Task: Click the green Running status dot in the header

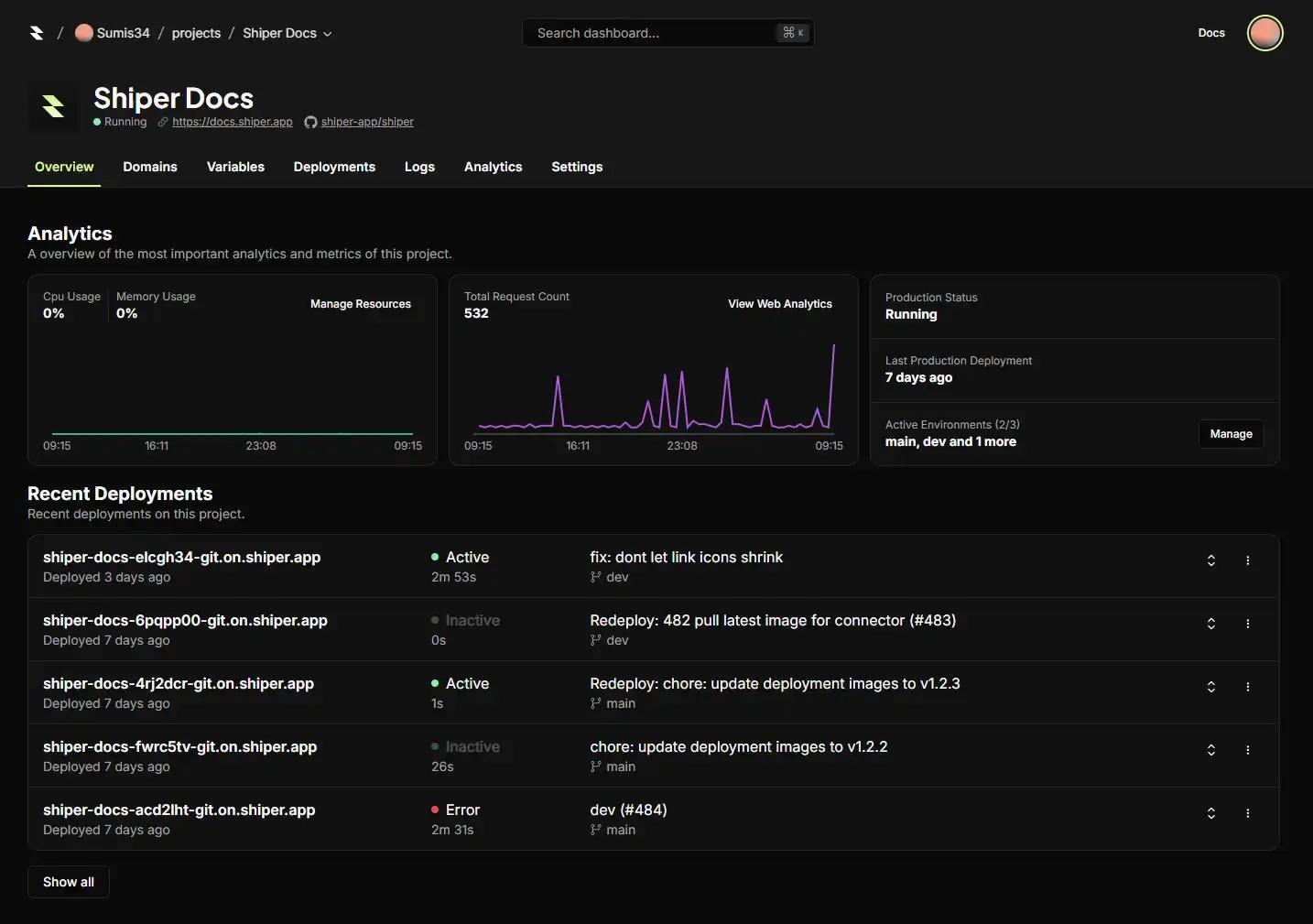Action: click(x=97, y=122)
